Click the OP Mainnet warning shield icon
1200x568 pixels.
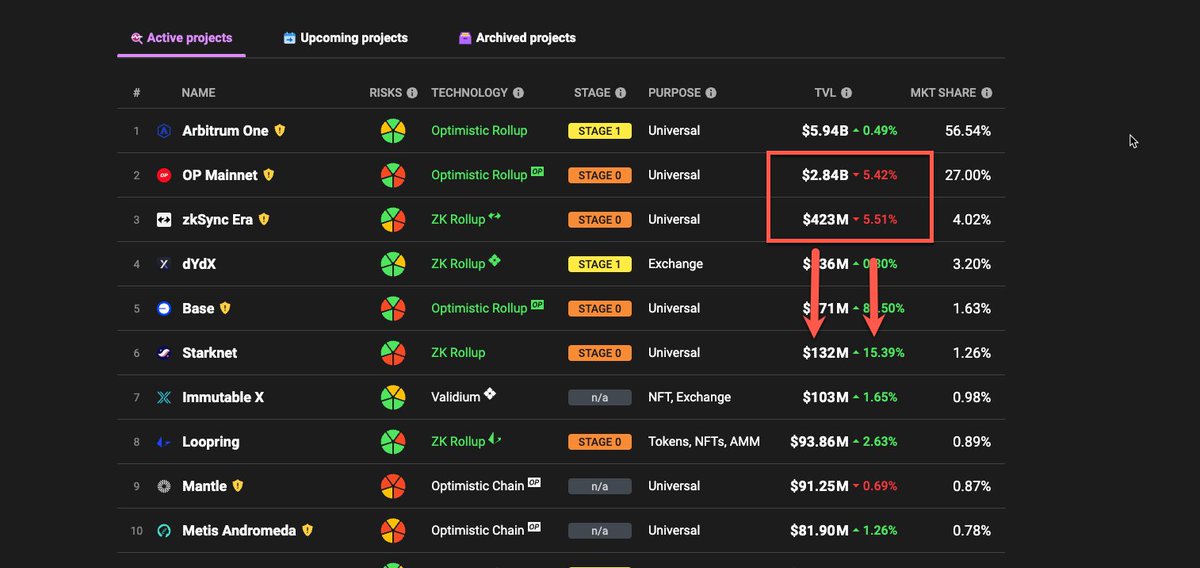coord(268,175)
